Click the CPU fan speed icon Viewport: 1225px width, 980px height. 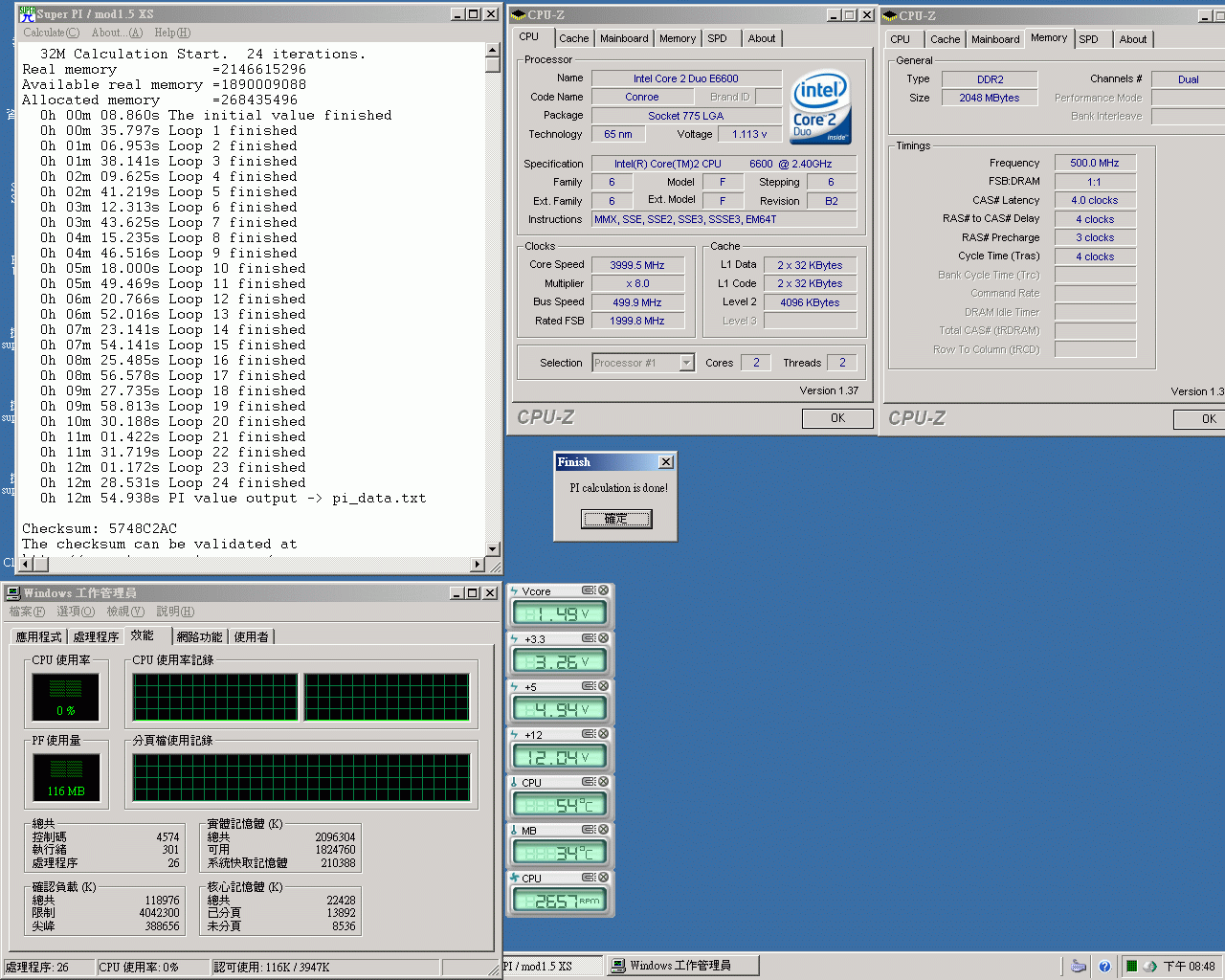click(514, 879)
